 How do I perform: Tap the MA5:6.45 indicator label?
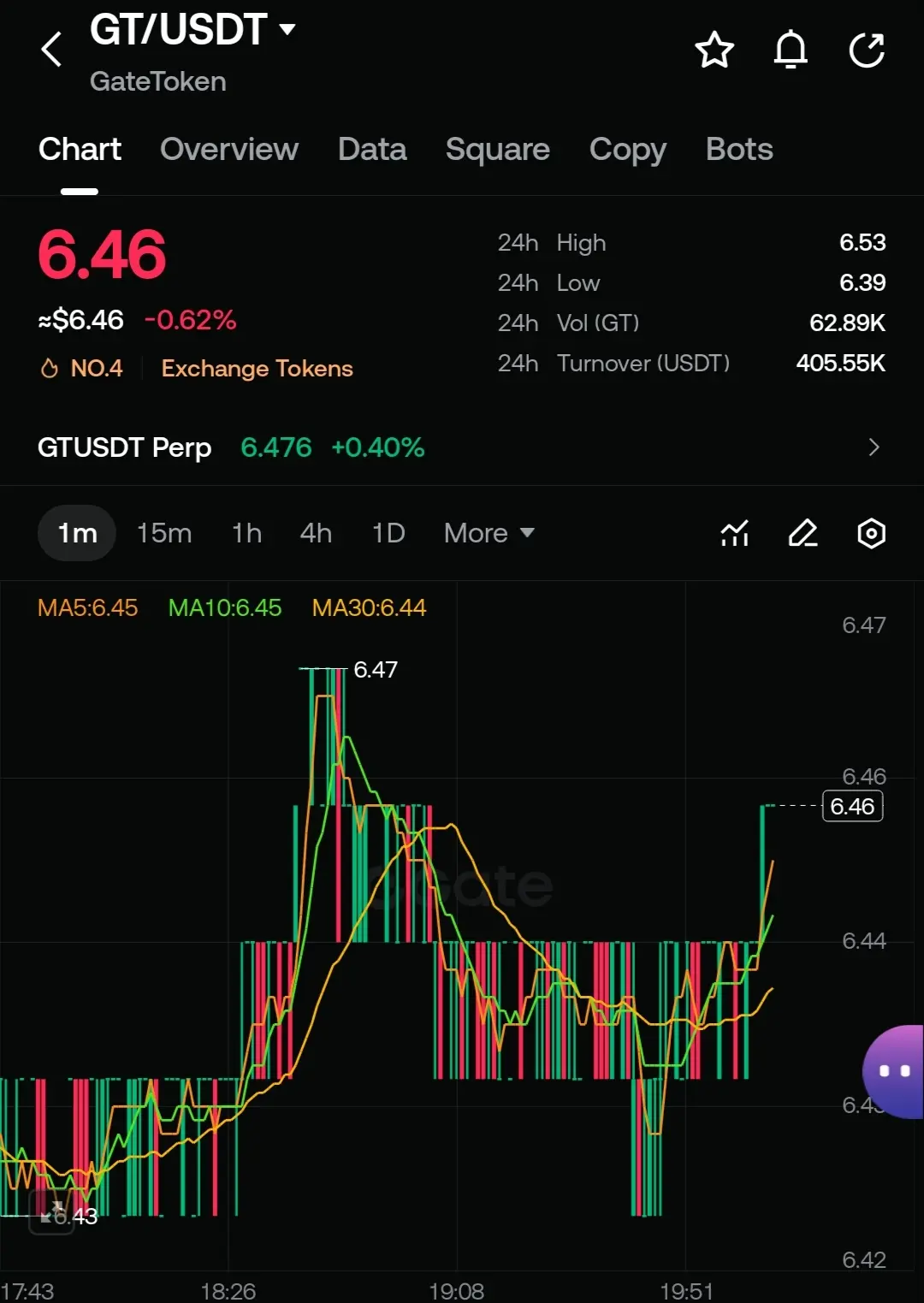87,607
